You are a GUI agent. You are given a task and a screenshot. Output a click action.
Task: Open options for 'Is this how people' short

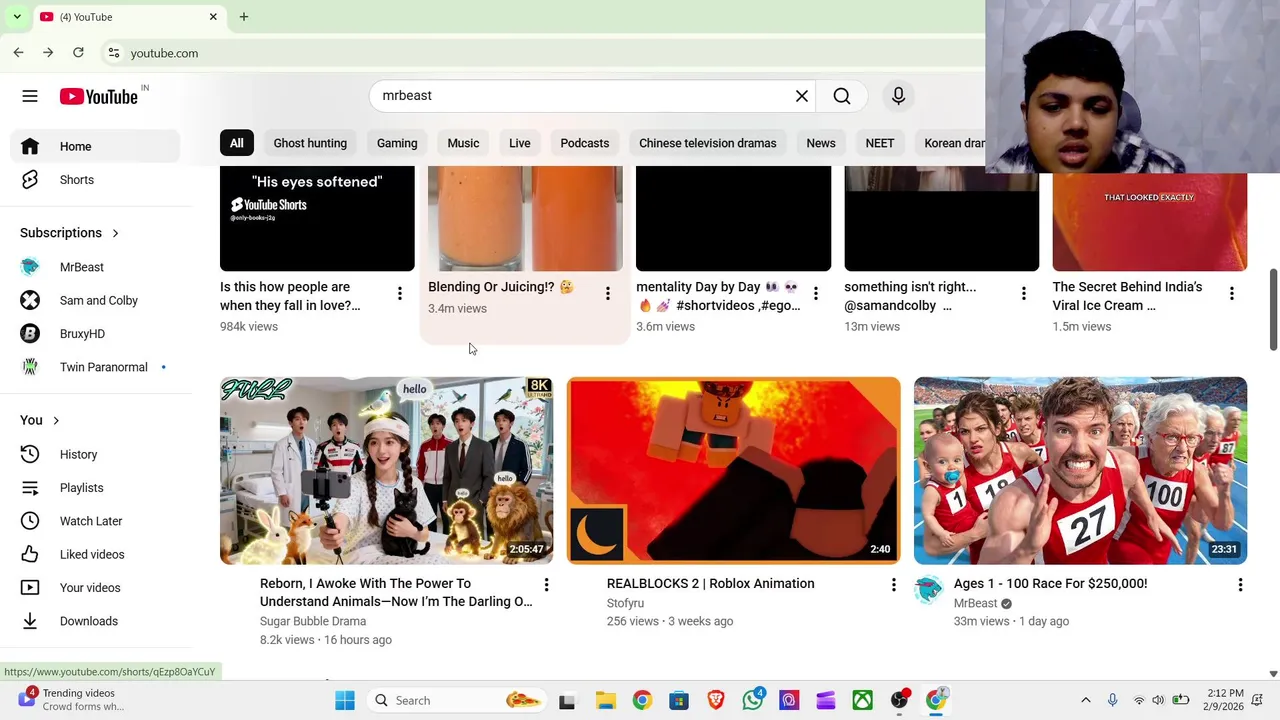click(x=399, y=293)
